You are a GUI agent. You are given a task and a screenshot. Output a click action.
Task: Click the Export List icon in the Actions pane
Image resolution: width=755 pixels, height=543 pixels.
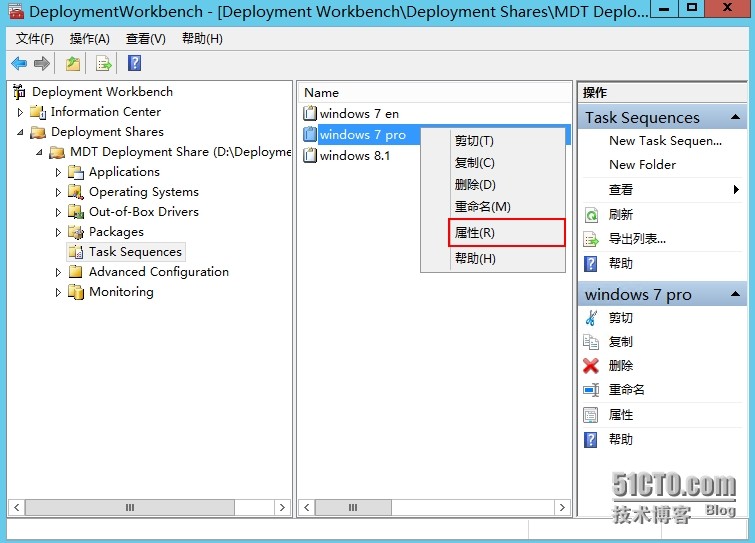(x=591, y=239)
